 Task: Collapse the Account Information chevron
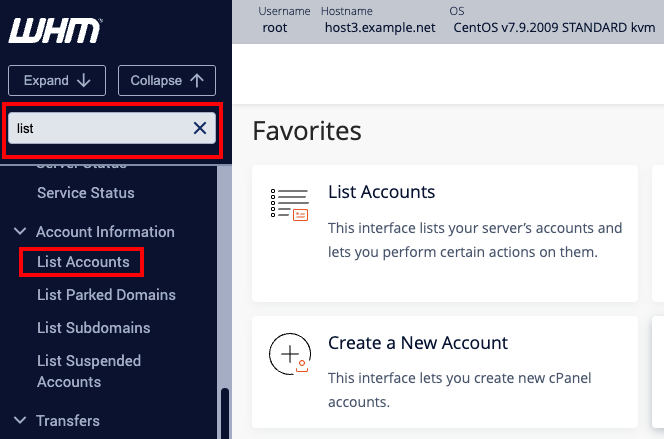(x=20, y=231)
